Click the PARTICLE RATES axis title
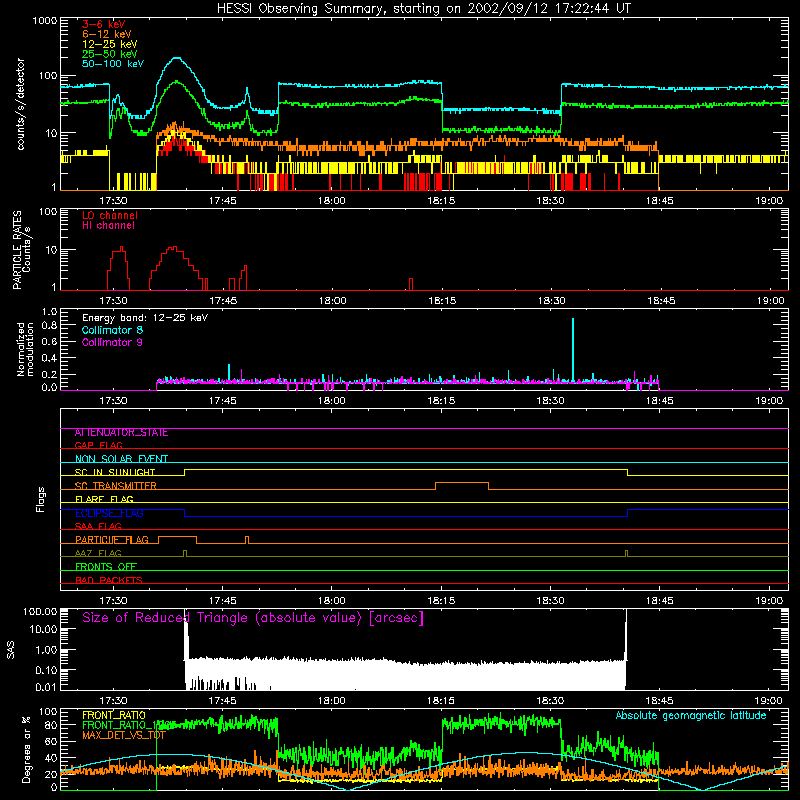This screenshot has width=800, height=800. click(x=17, y=250)
